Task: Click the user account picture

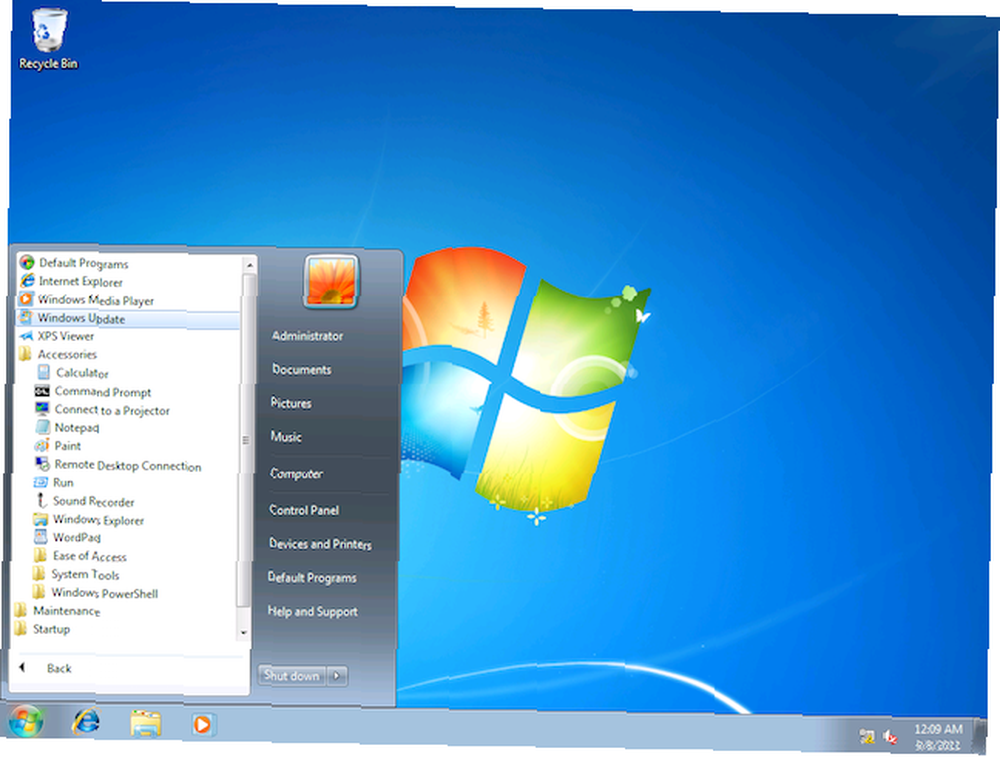Action: 331,281
